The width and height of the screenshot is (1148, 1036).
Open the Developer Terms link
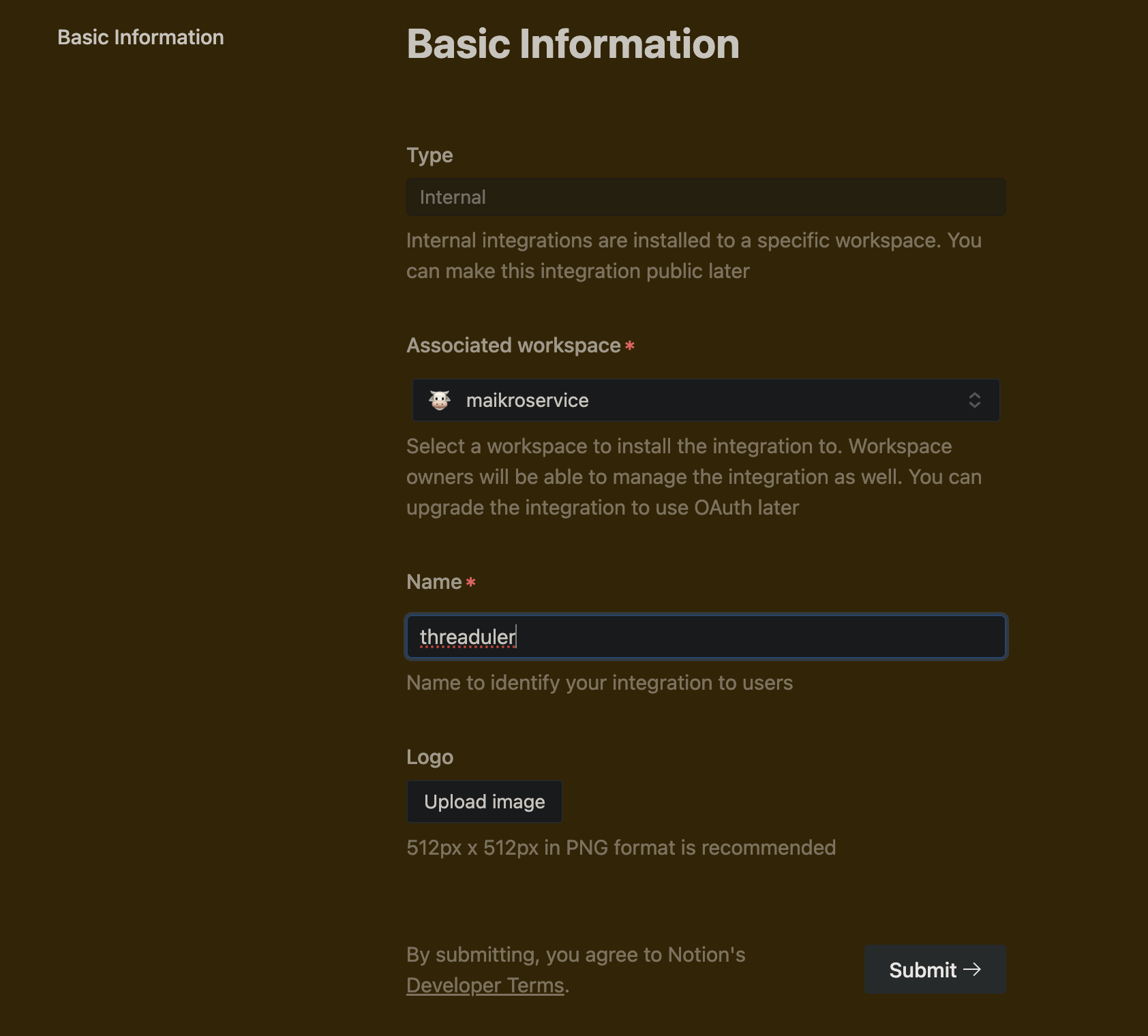click(485, 986)
